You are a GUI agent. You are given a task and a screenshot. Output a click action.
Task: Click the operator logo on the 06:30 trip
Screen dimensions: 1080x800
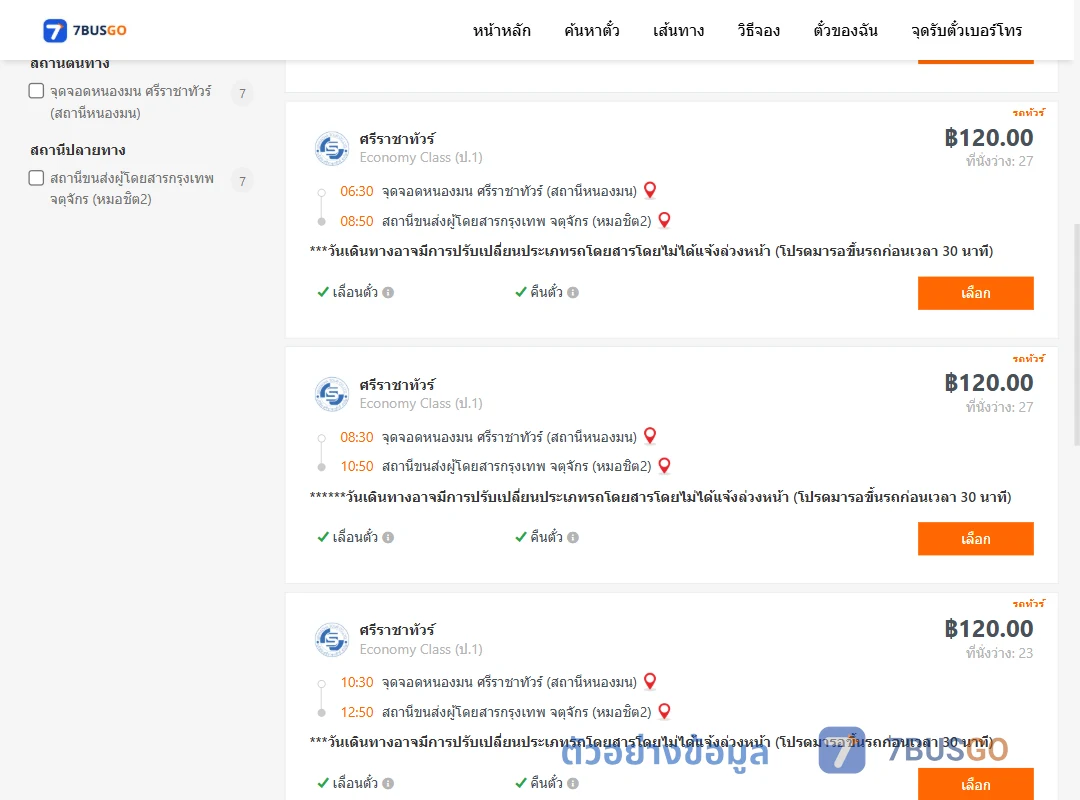[x=332, y=148]
